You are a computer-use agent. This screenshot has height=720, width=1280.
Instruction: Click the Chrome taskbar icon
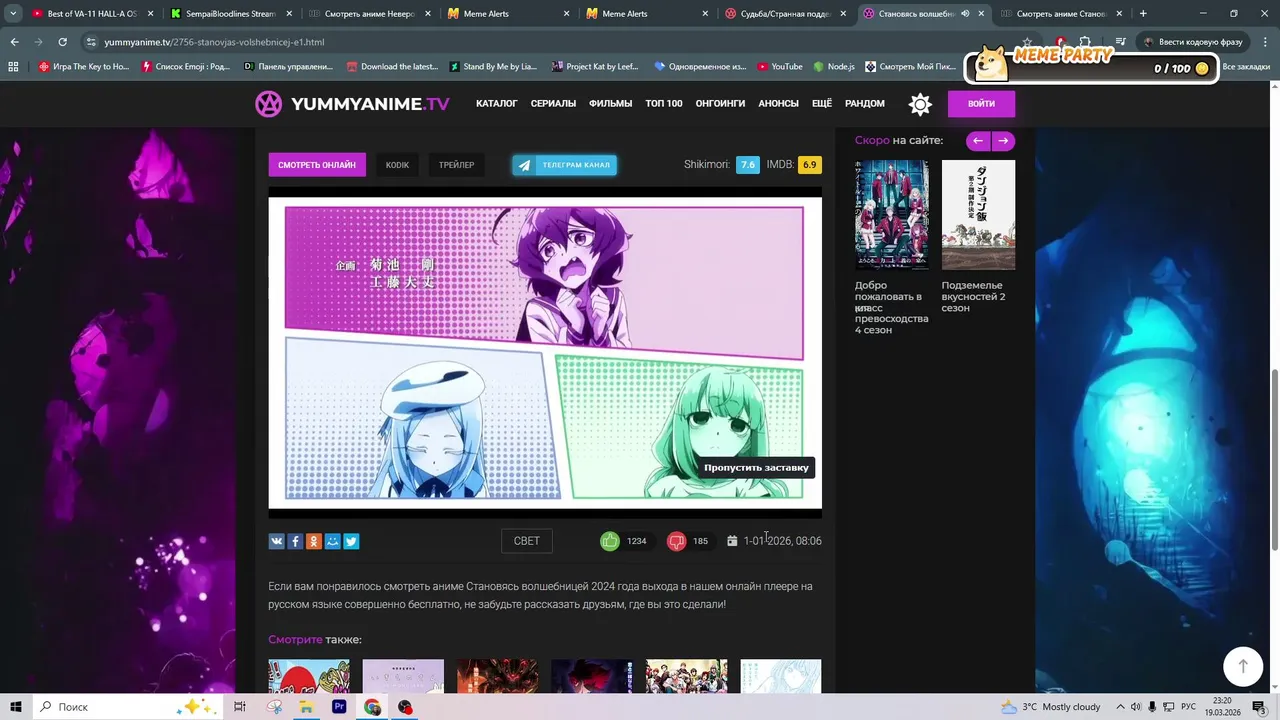[x=372, y=707]
